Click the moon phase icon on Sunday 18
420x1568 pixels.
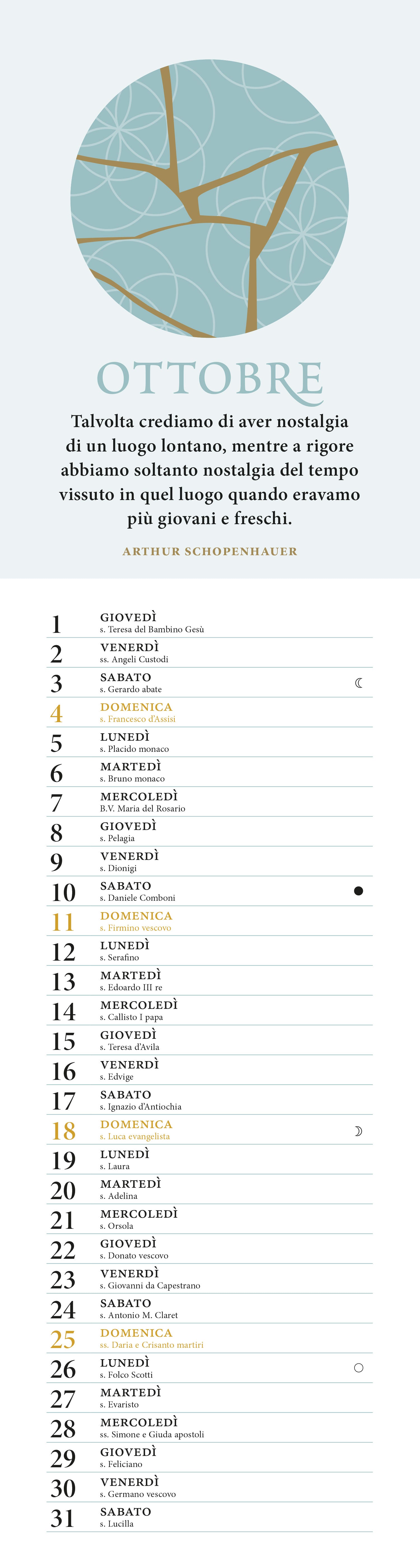358,1131
